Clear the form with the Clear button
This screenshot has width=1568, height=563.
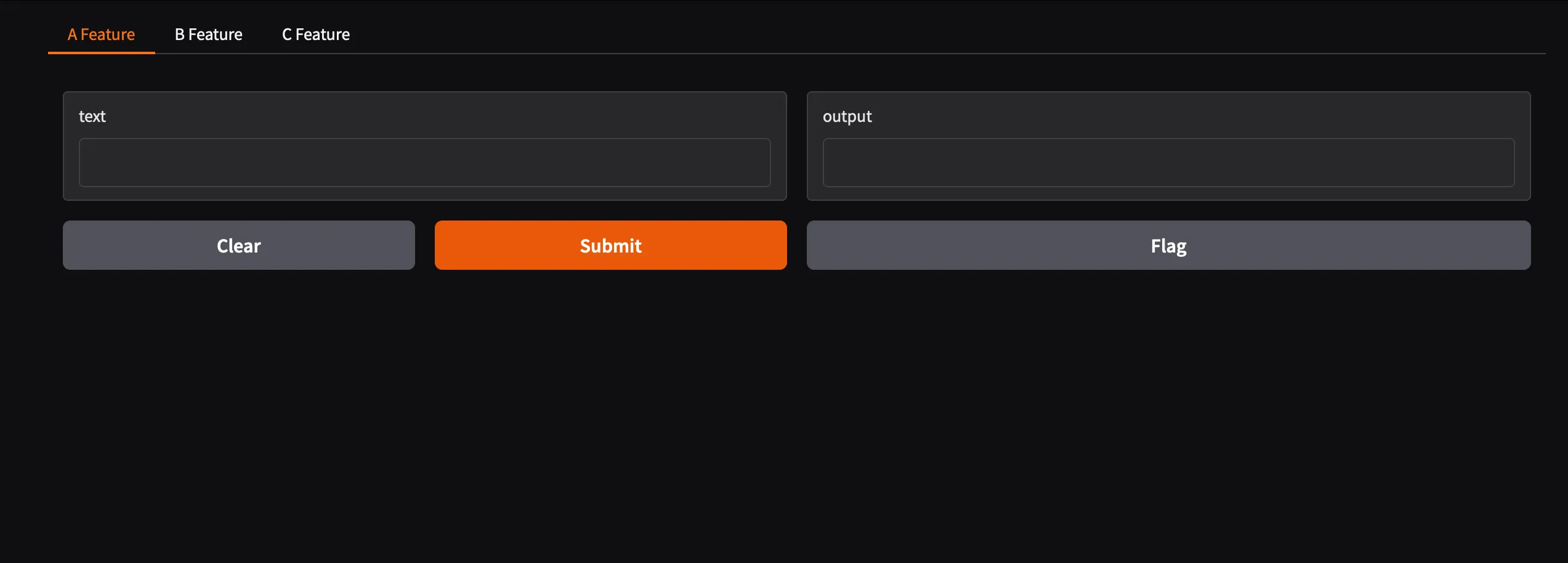point(239,245)
